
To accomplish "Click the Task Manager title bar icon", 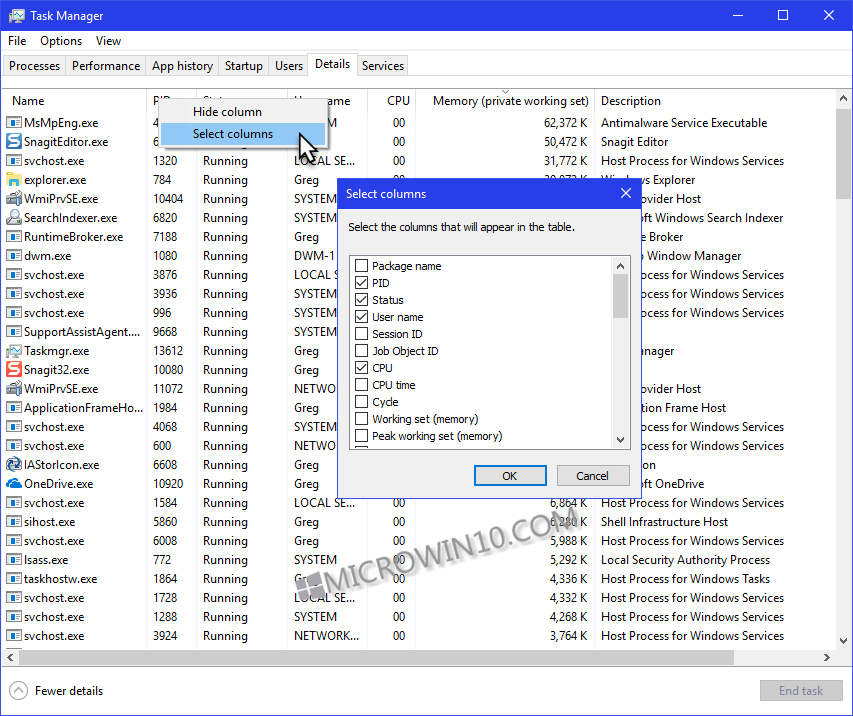I will coord(17,16).
